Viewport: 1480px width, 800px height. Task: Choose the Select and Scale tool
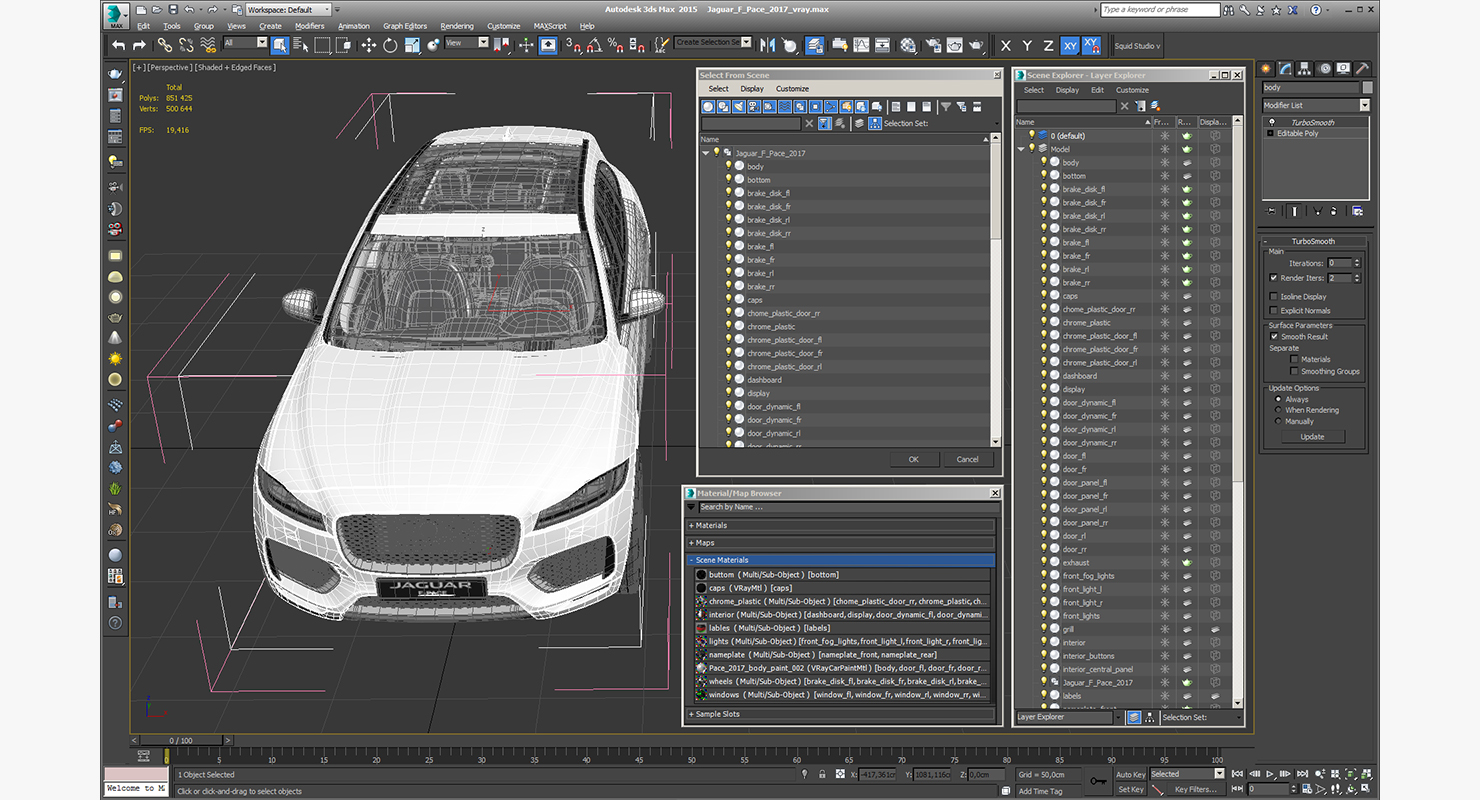click(412, 45)
